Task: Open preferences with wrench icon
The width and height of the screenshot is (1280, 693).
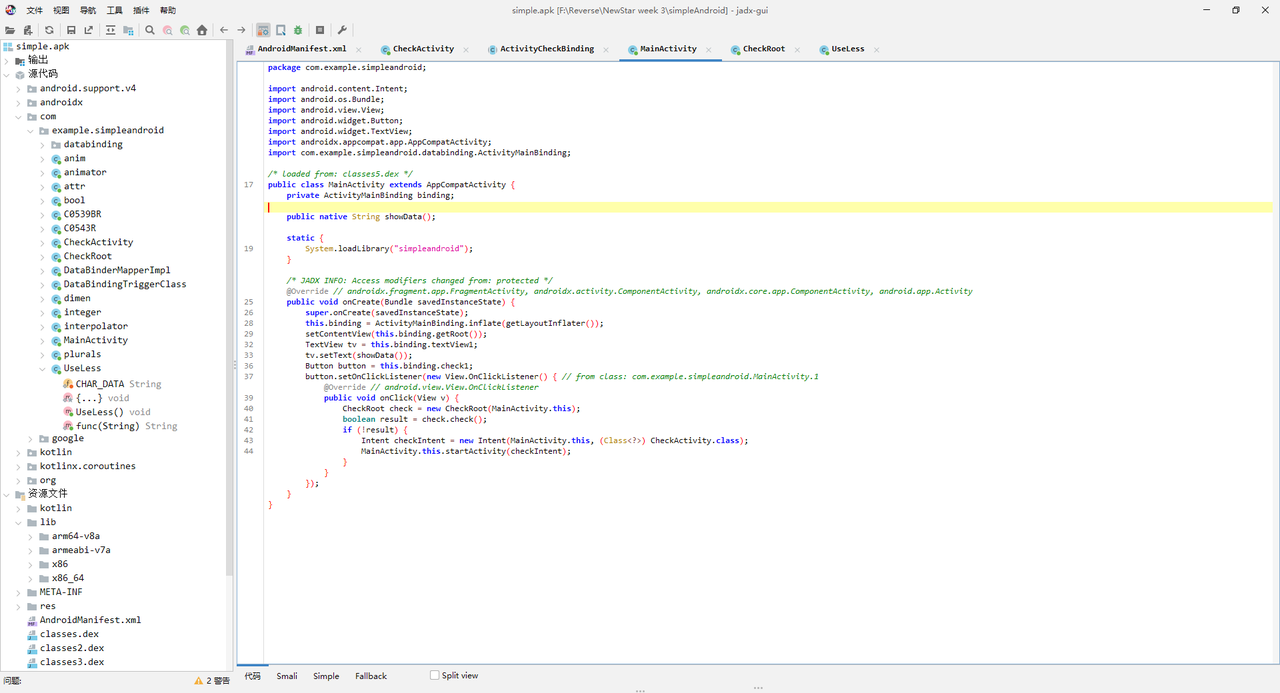Action: point(342,30)
